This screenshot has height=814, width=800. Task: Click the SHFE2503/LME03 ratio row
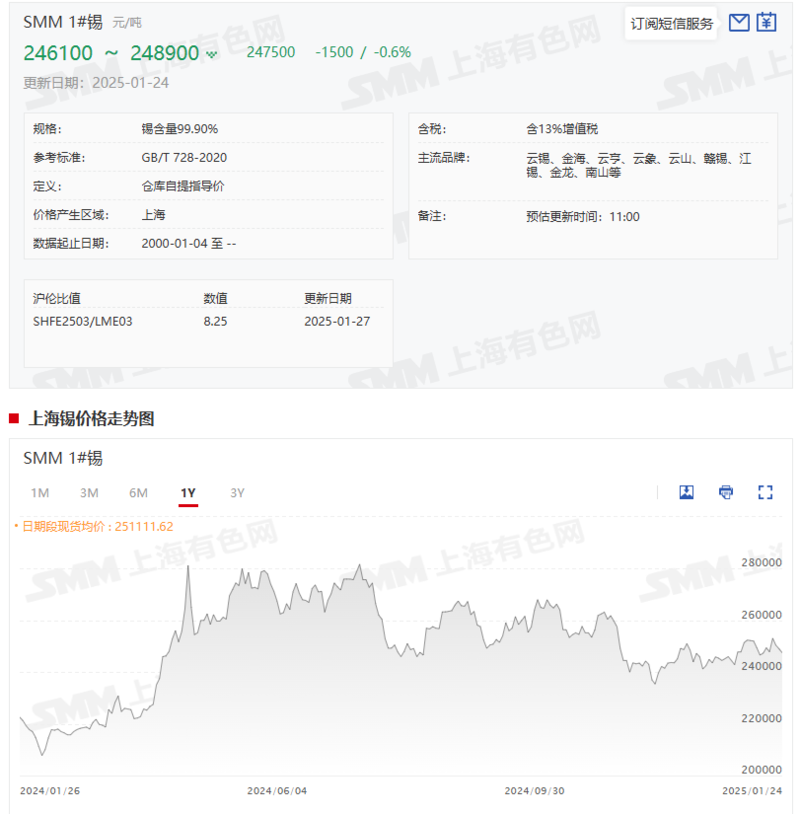pyautogui.click(x=208, y=321)
